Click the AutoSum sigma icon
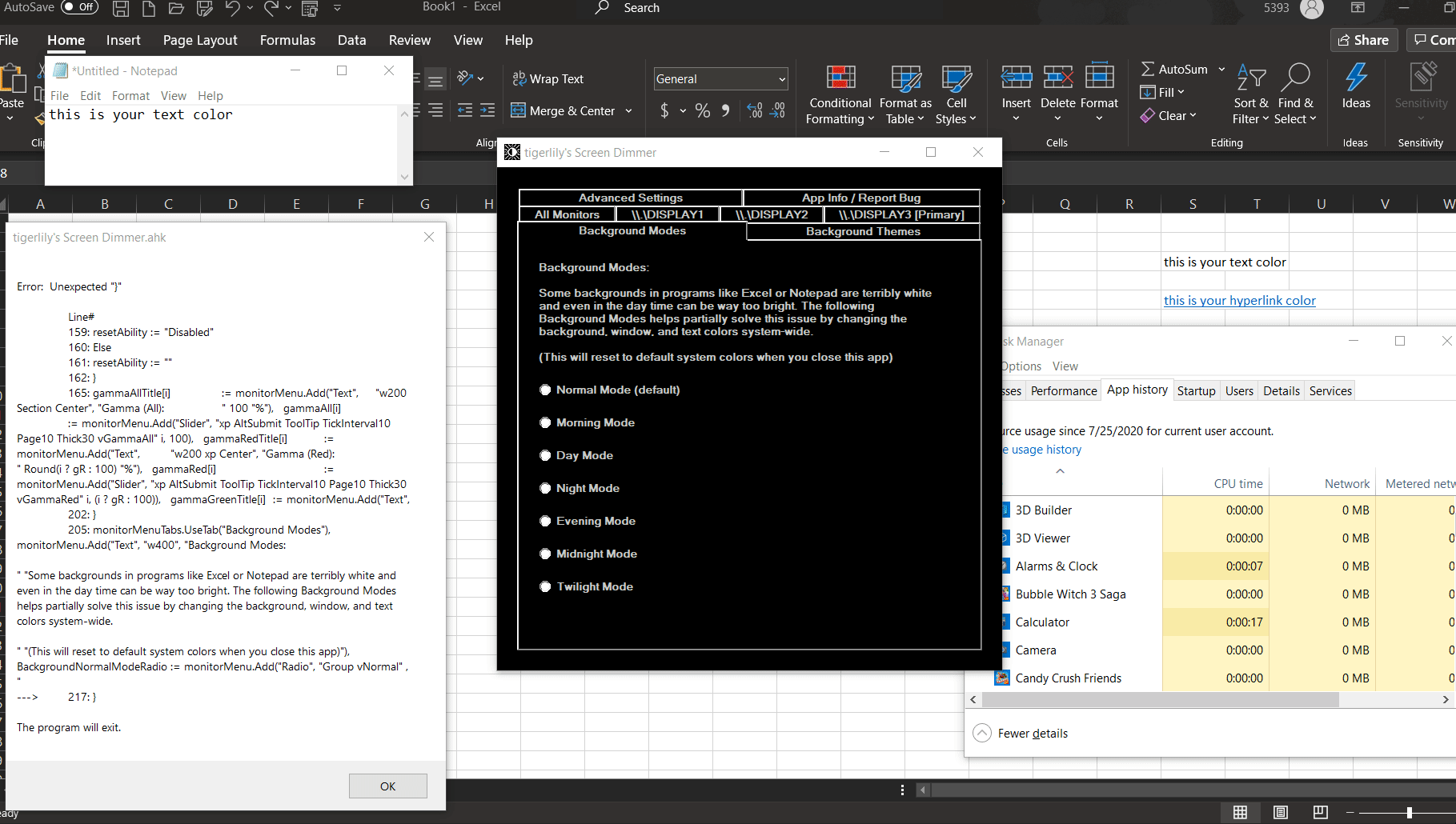Viewport: 1456px width, 824px height. [x=1148, y=69]
